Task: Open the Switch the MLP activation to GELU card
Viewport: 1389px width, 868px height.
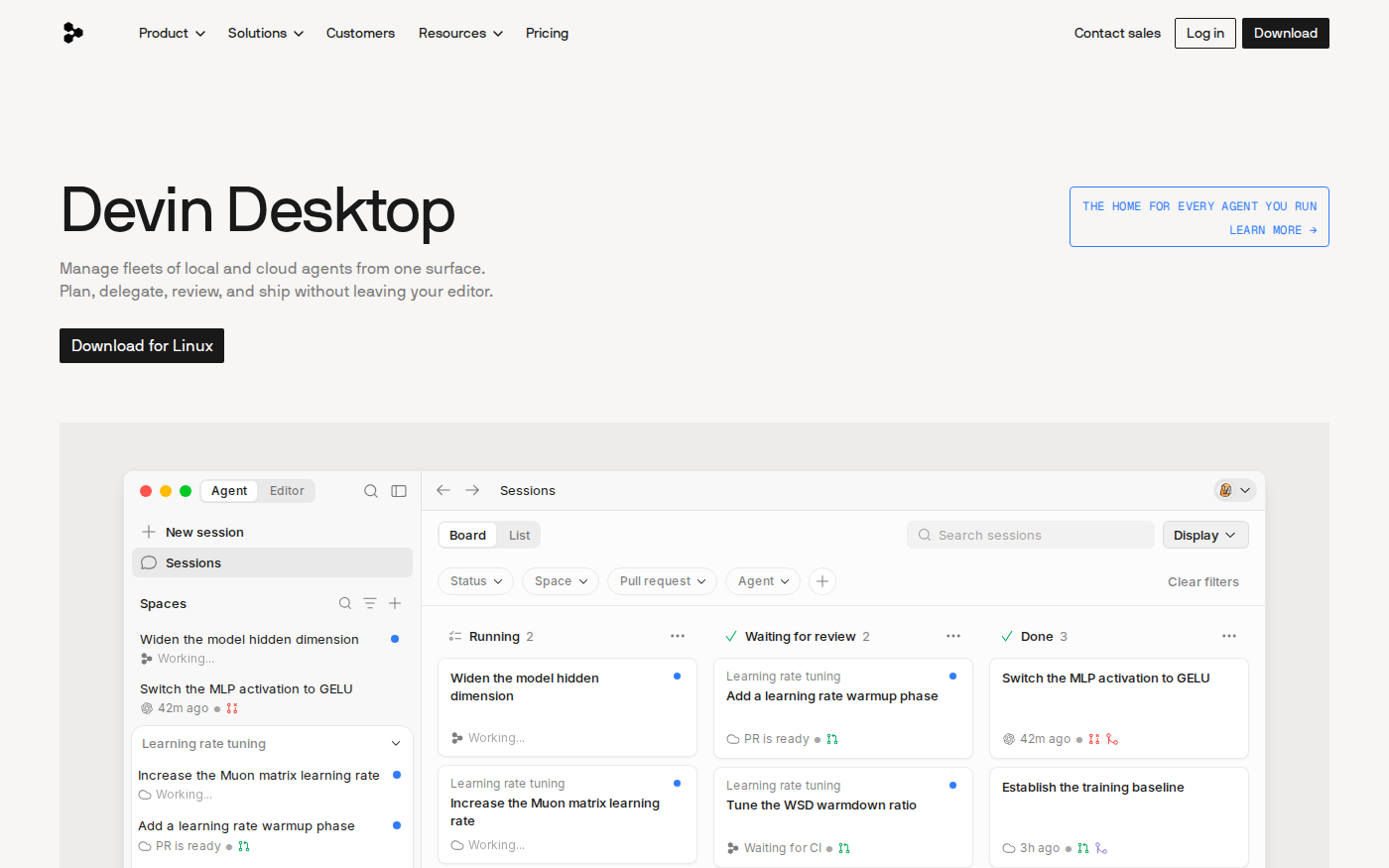Action: tap(1119, 707)
